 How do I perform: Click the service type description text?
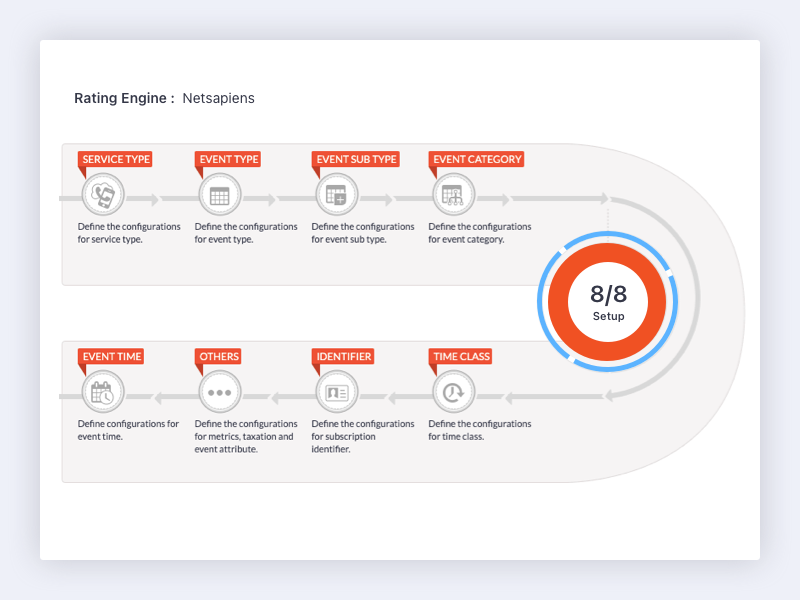pyautogui.click(x=129, y=233)
